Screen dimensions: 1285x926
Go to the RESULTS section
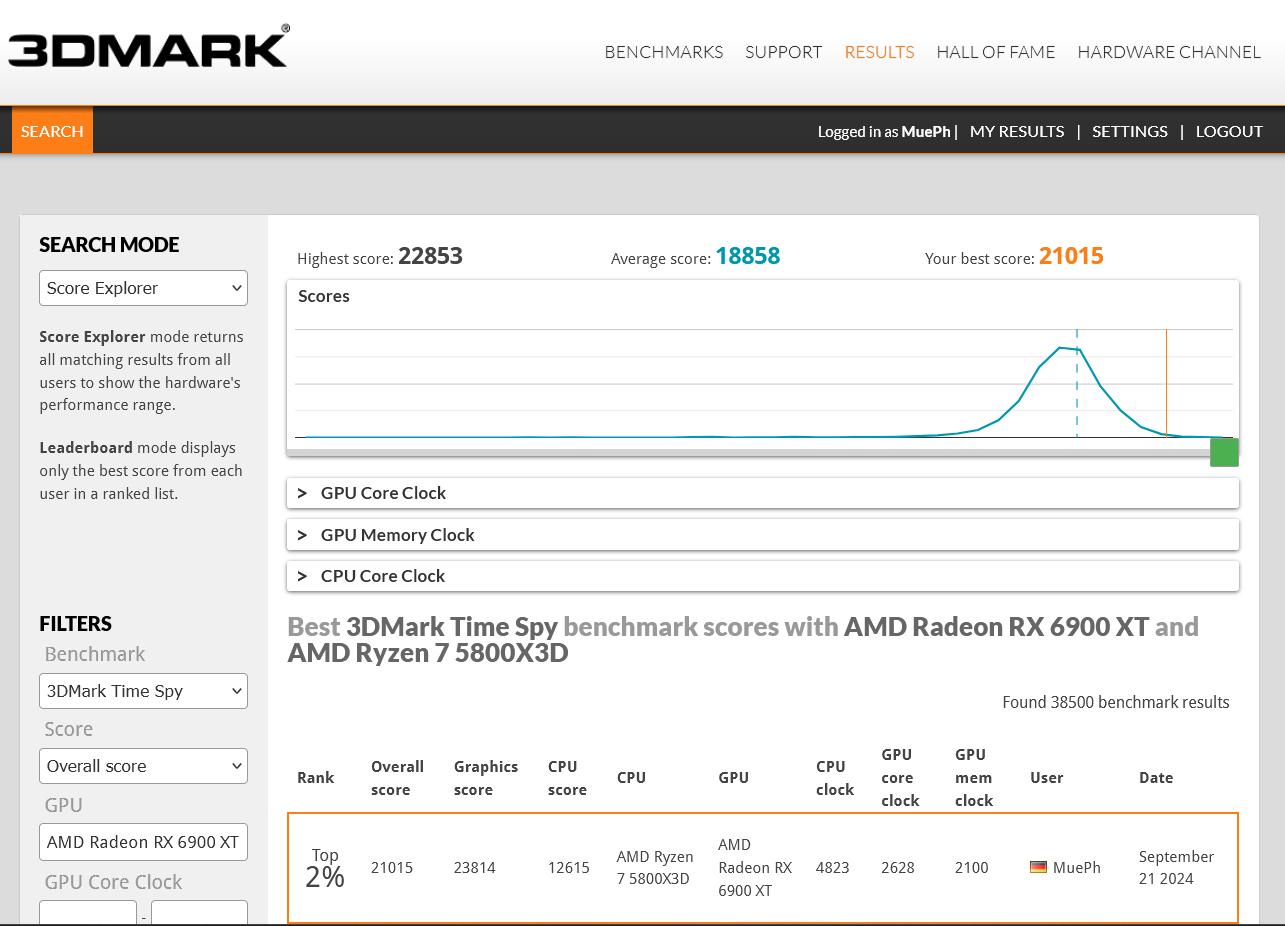tap(879, 52)
